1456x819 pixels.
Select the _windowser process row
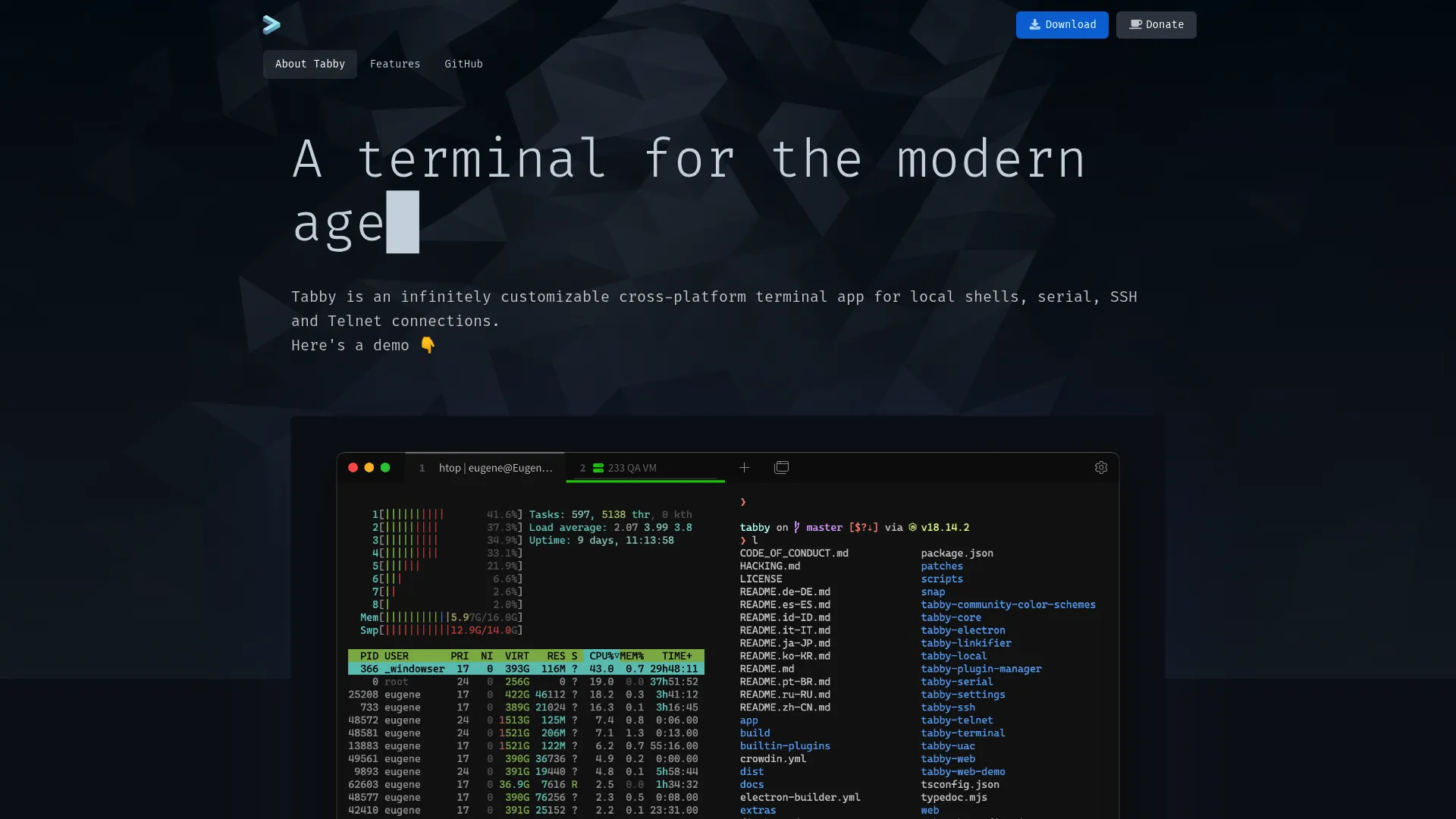coord(526,669)
